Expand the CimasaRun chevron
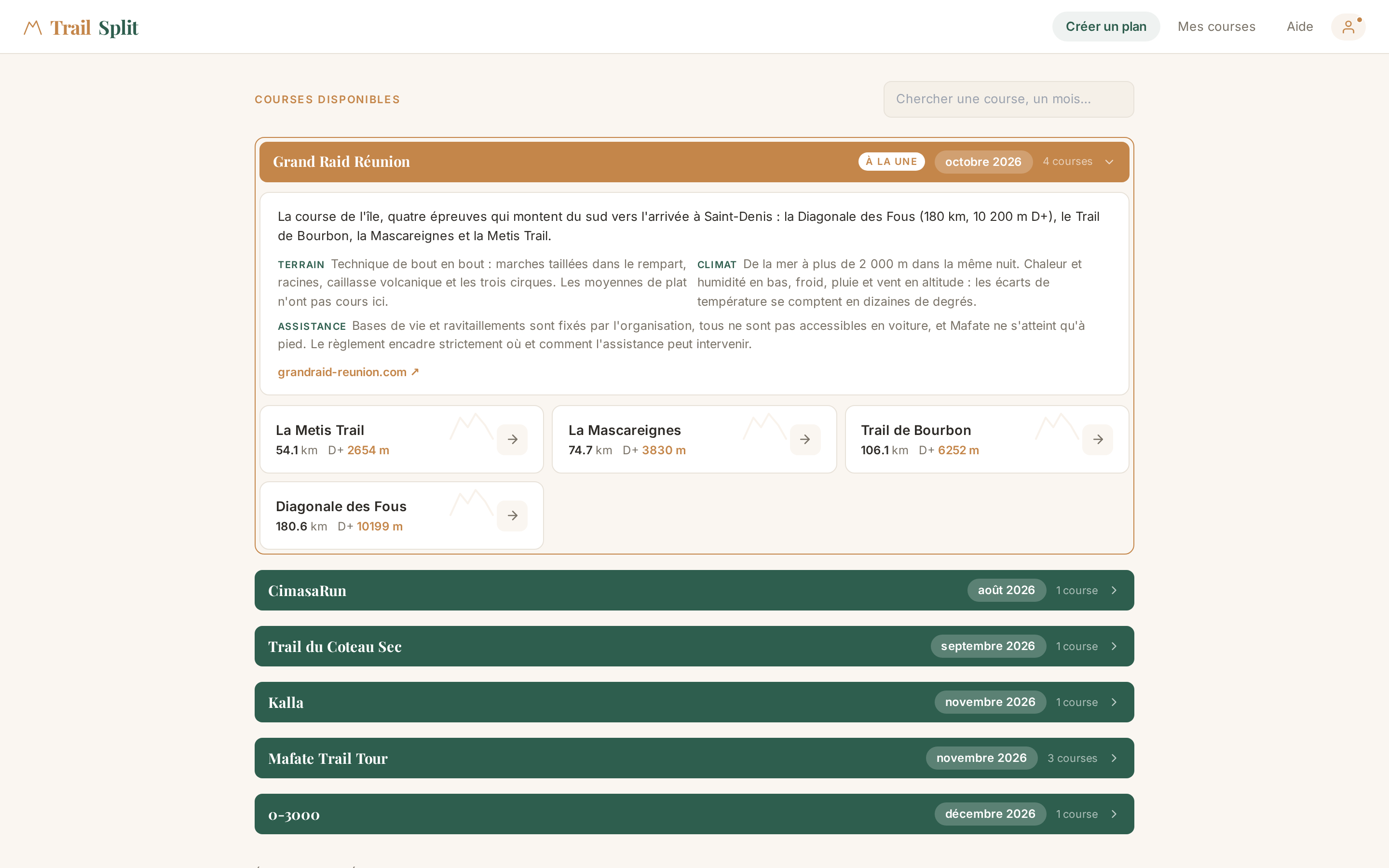Screen dimensions: 1389x868 pos(1114,590)
